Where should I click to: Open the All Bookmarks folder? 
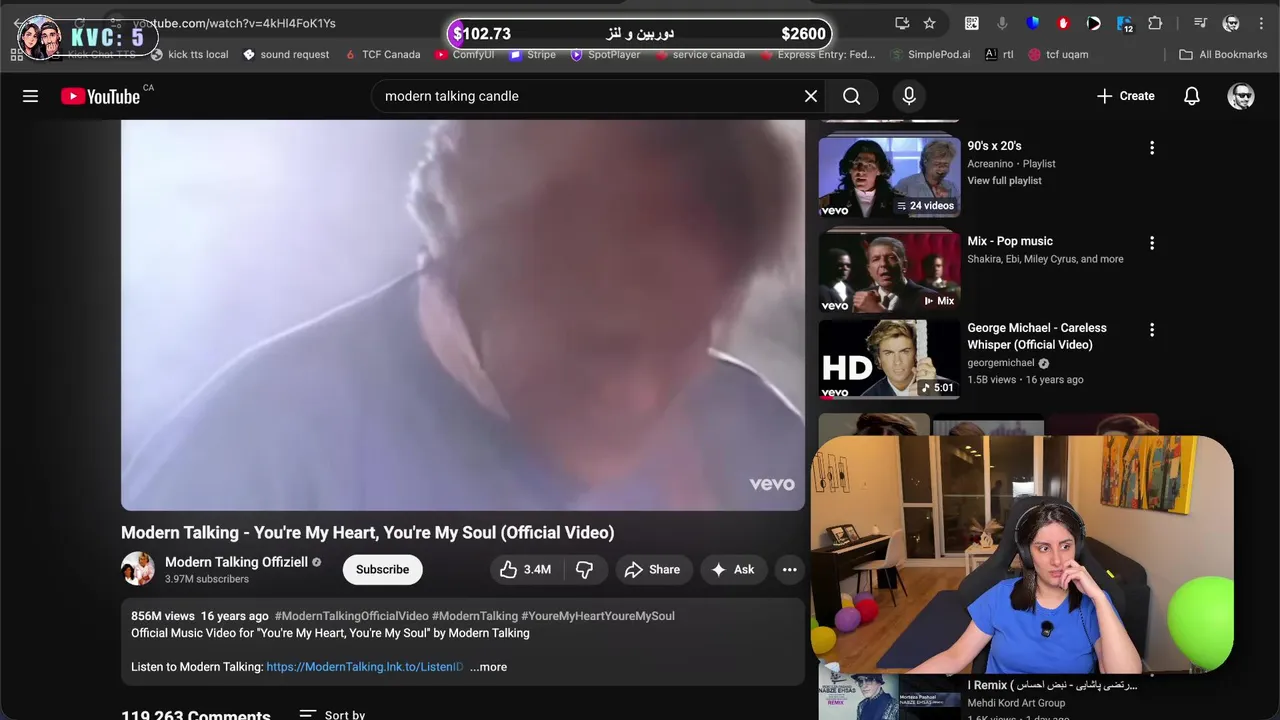(x=1223, y=54)
